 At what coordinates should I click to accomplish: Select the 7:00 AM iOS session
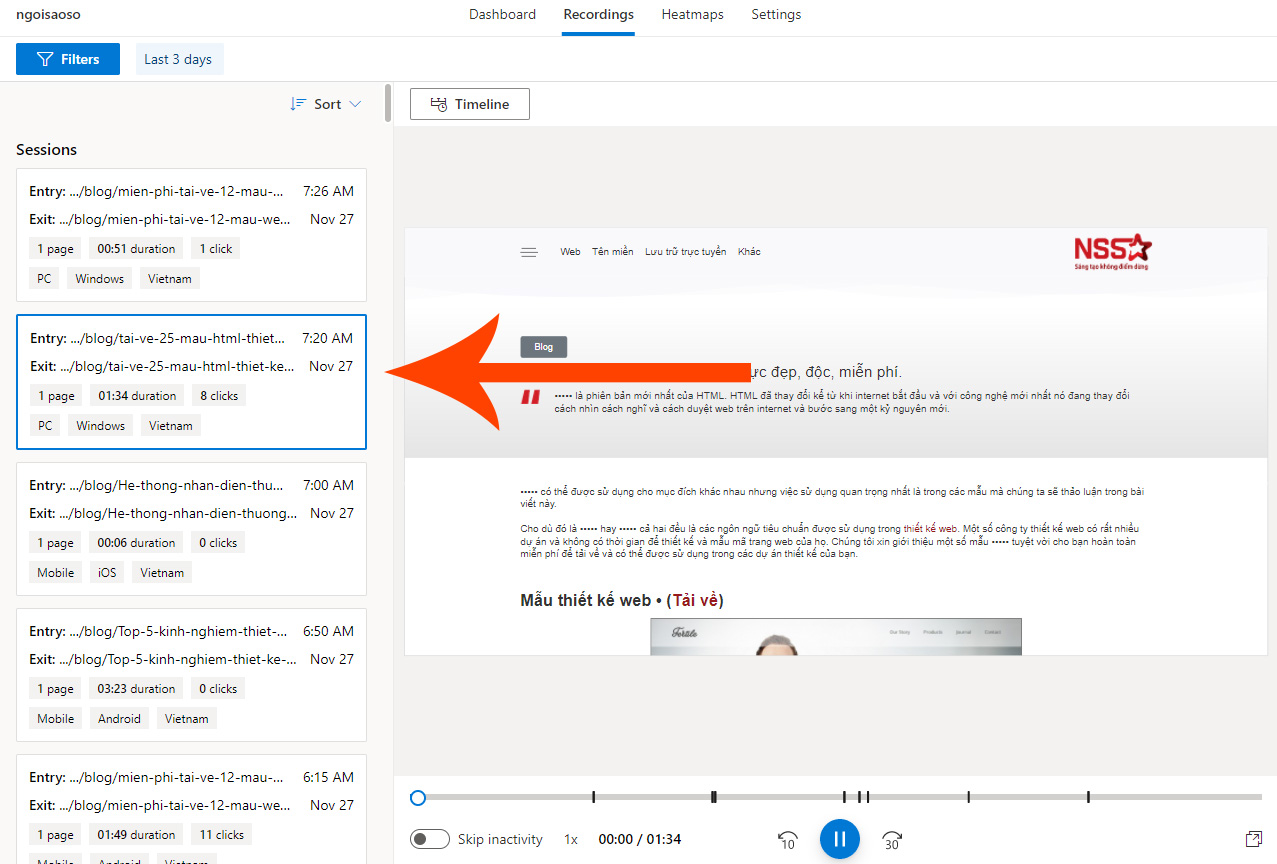tap(191, 528)
